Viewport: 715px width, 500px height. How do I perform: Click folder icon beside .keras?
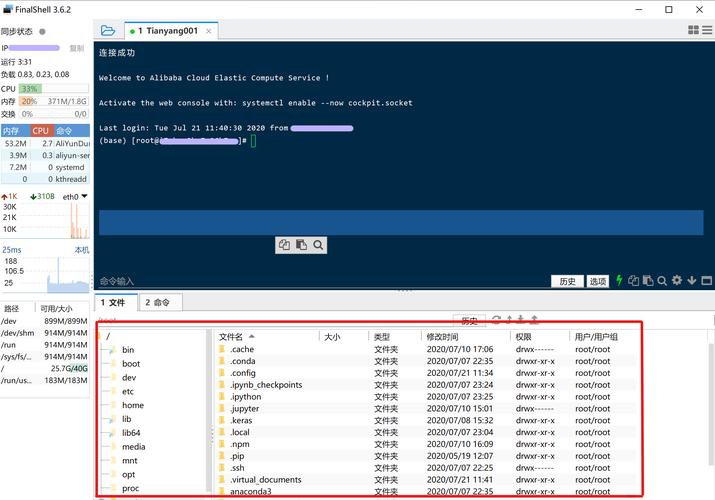[222, 420]
